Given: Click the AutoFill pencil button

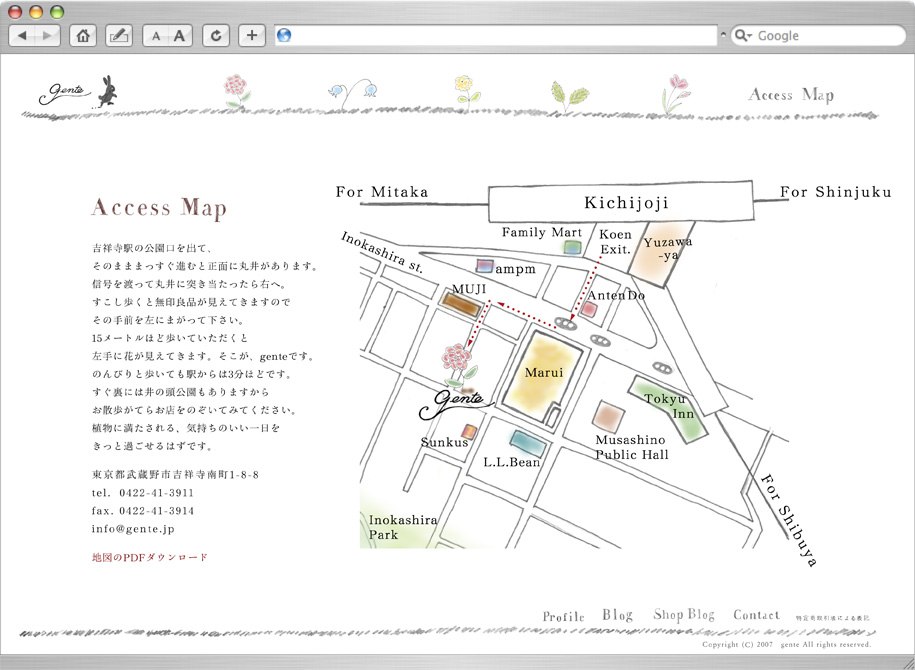Looking at the screenshot, I should pyautogui.click(x=118, y=36).
